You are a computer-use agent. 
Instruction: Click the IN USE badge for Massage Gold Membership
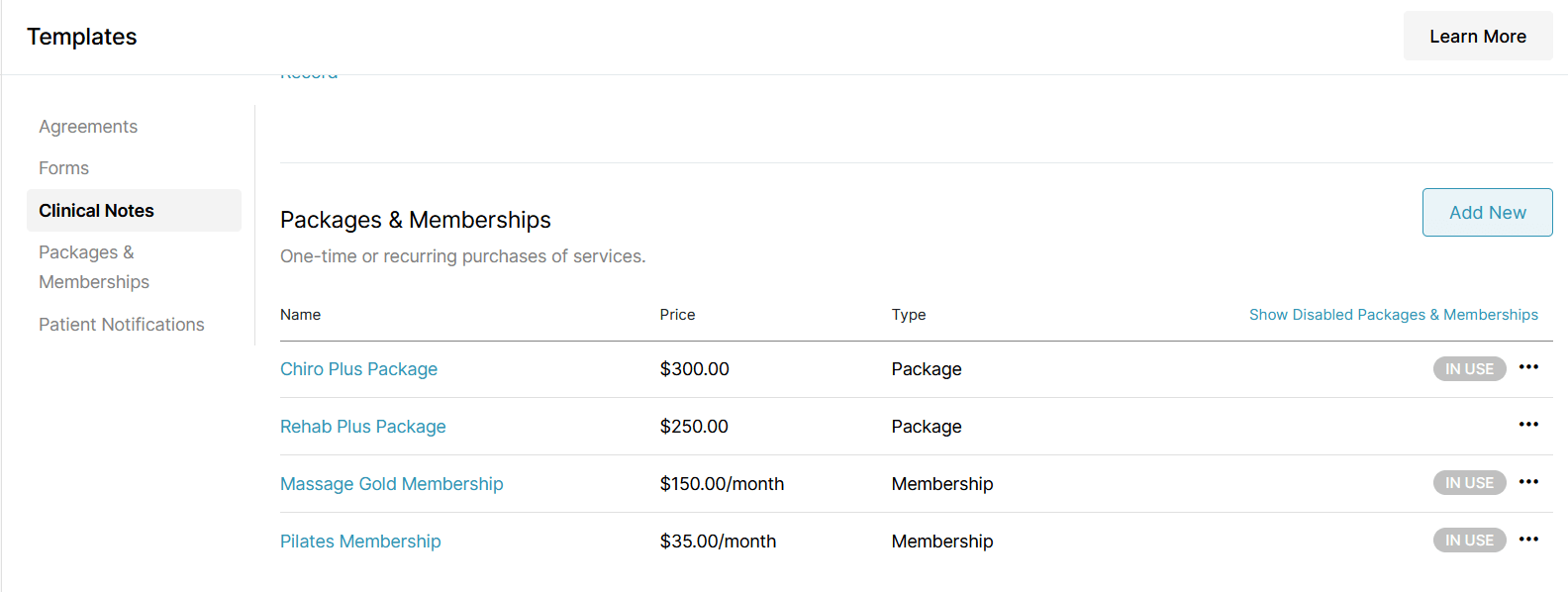1469,483
